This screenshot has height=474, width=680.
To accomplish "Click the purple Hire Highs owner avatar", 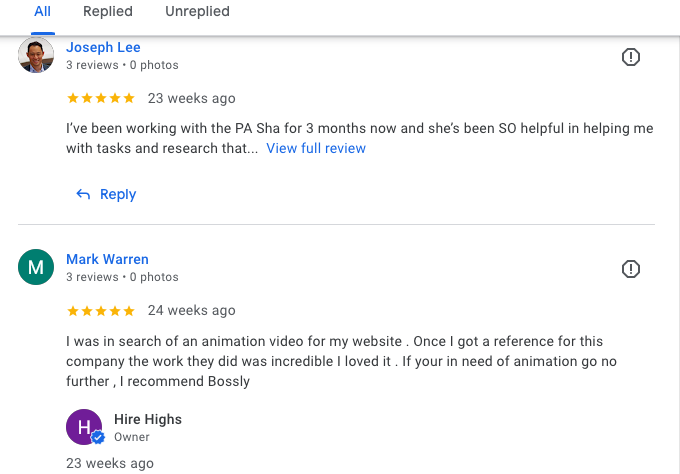I will [84, 426].
